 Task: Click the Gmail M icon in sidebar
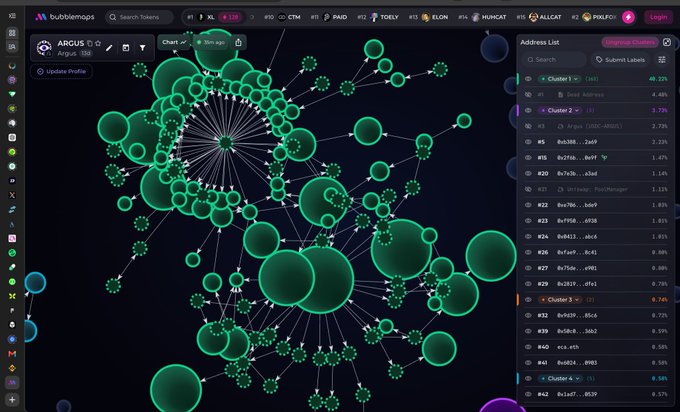12,354
